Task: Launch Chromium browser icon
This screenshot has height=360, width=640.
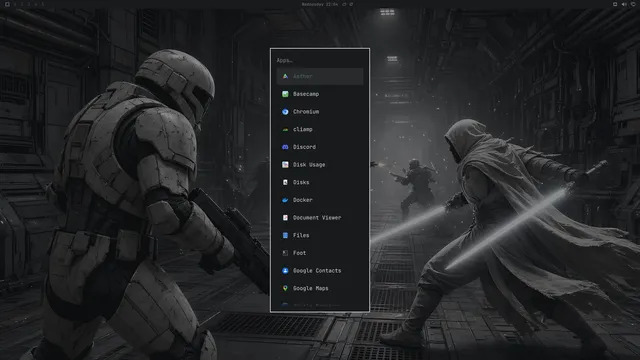Action: [285, 111]
